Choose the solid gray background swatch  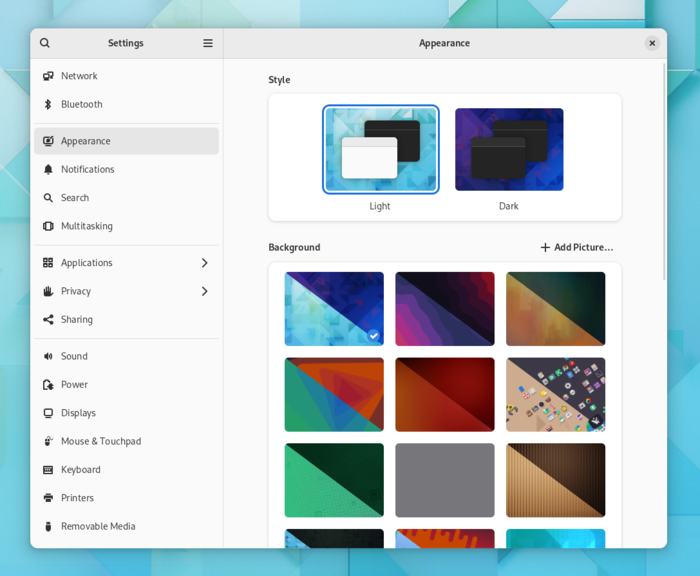(x=445, y=480)
